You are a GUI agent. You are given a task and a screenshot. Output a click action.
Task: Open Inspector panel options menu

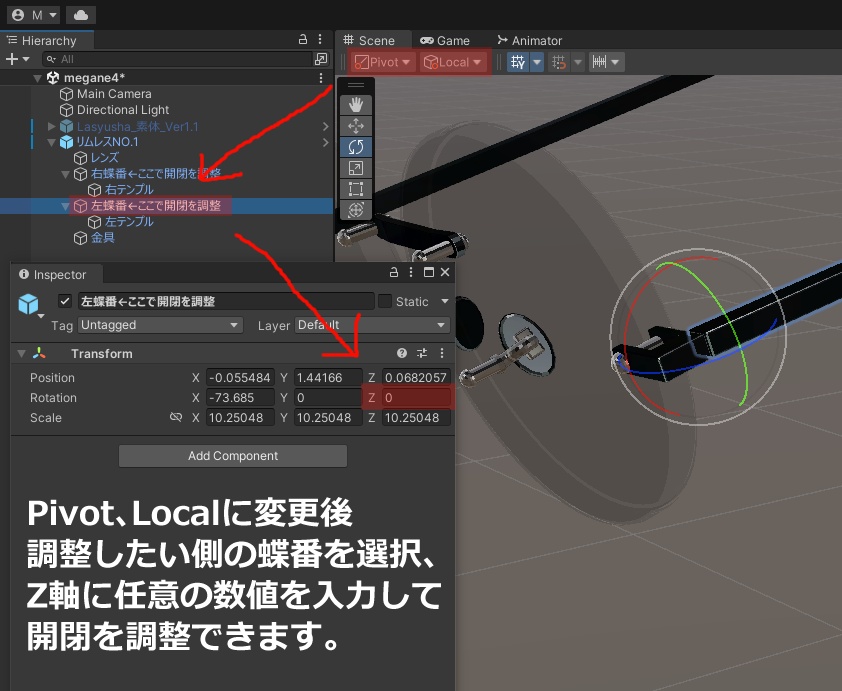click(x=411, y=272)
